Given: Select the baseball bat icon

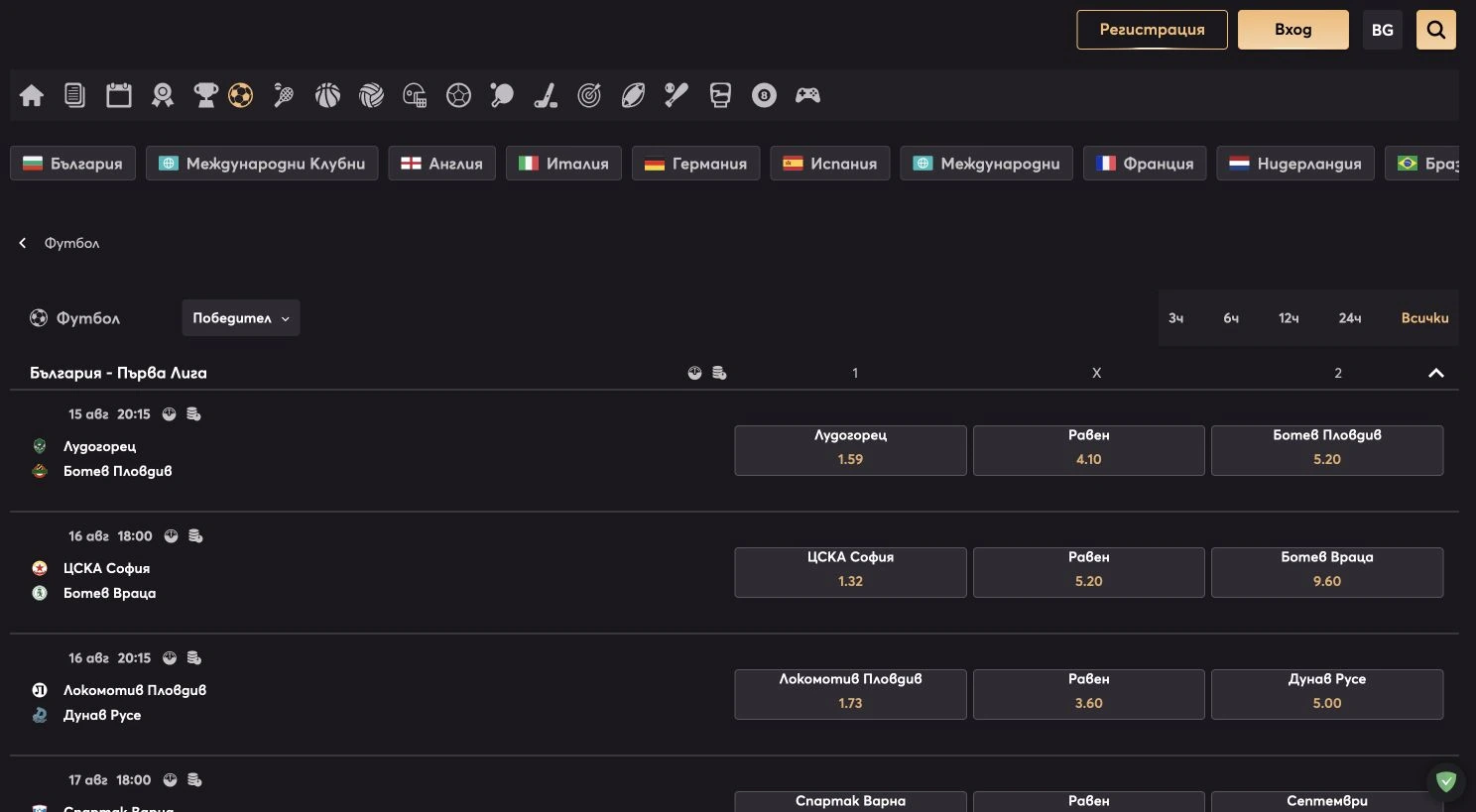Looking at the screenshot, I should pos(676,95).
